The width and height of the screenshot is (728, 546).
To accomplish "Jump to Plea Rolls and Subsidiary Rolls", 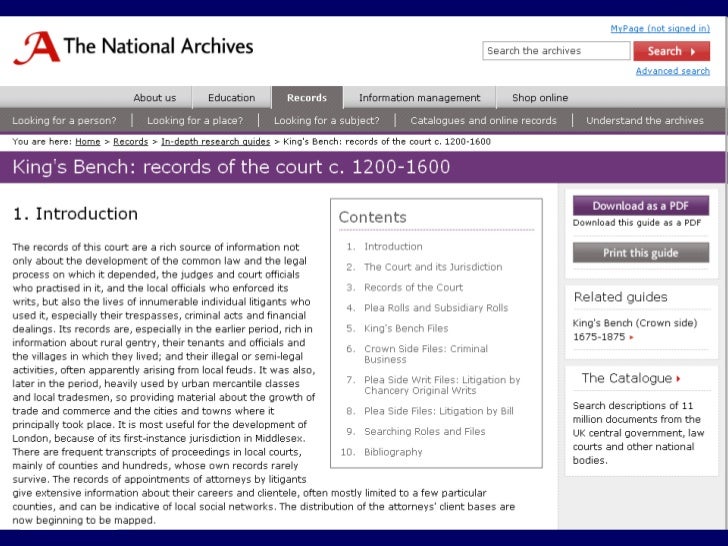I will pyautogui.click(x=436, y=308).
